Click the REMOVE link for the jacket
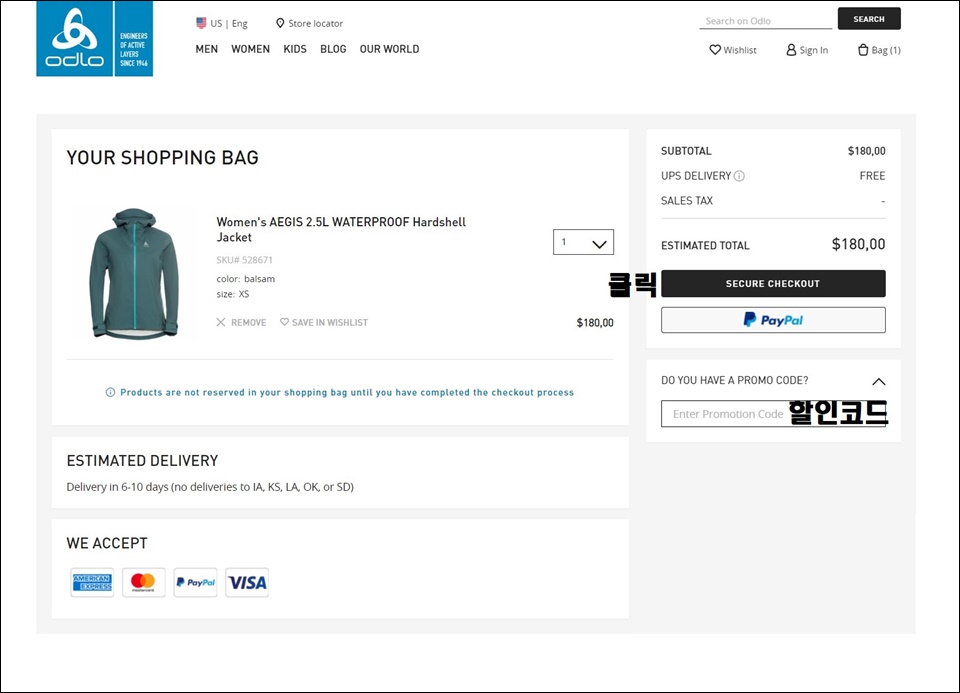The height and width of the screenshot is (693, 960). pos(241,323)
